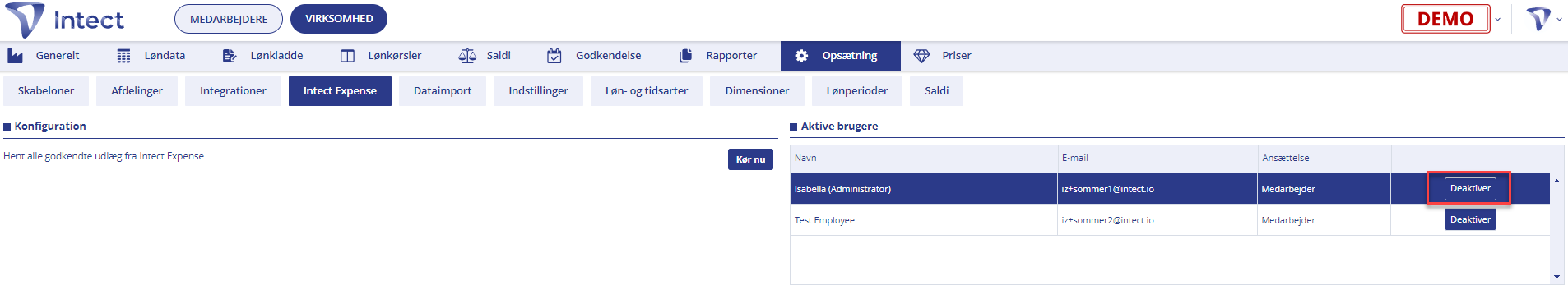Switch to the MEDARBEJDERE view
This screenshot has width=1568, height=299.
point(229,19)
